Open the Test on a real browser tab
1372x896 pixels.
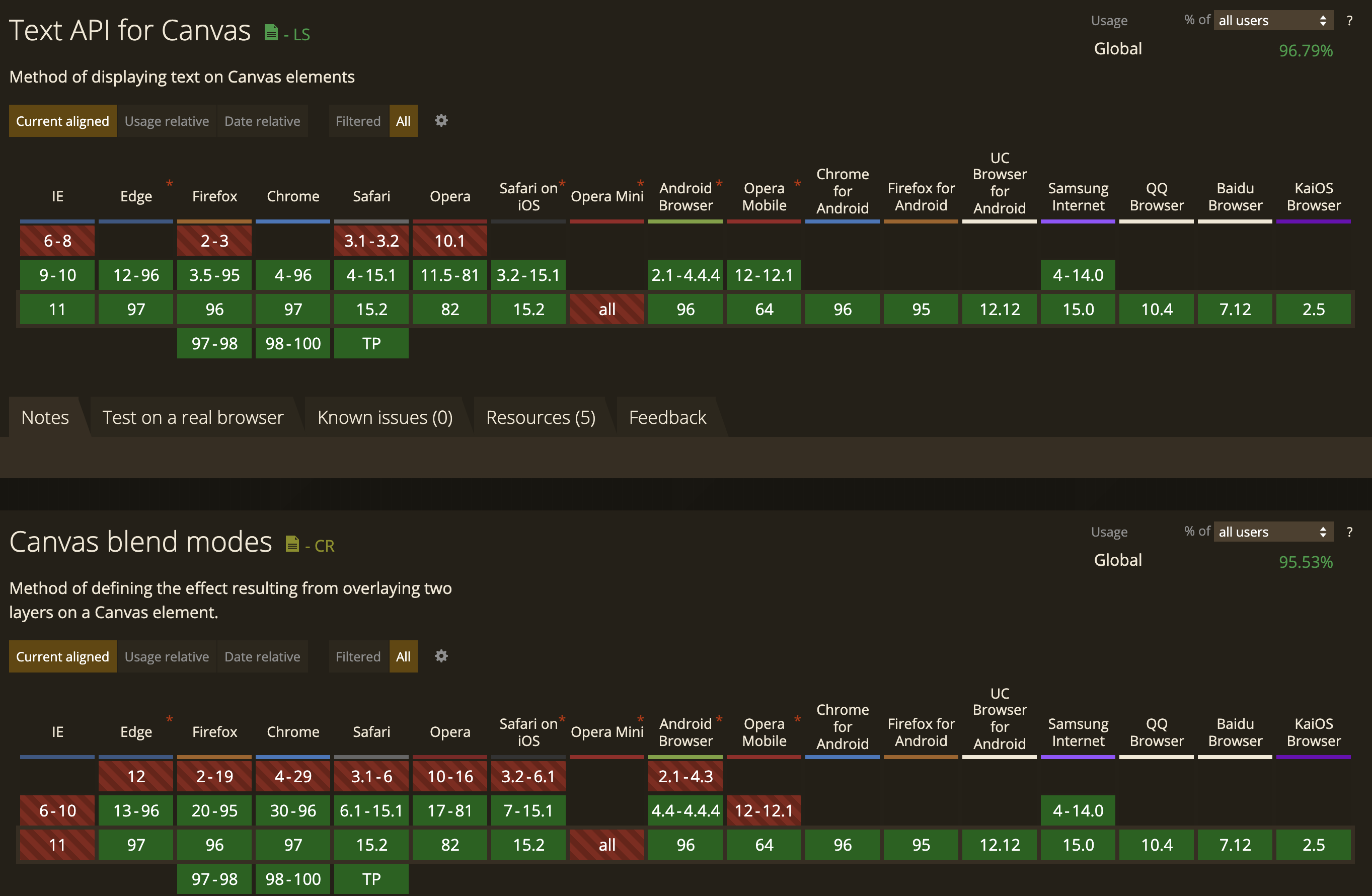click(193, 417)
